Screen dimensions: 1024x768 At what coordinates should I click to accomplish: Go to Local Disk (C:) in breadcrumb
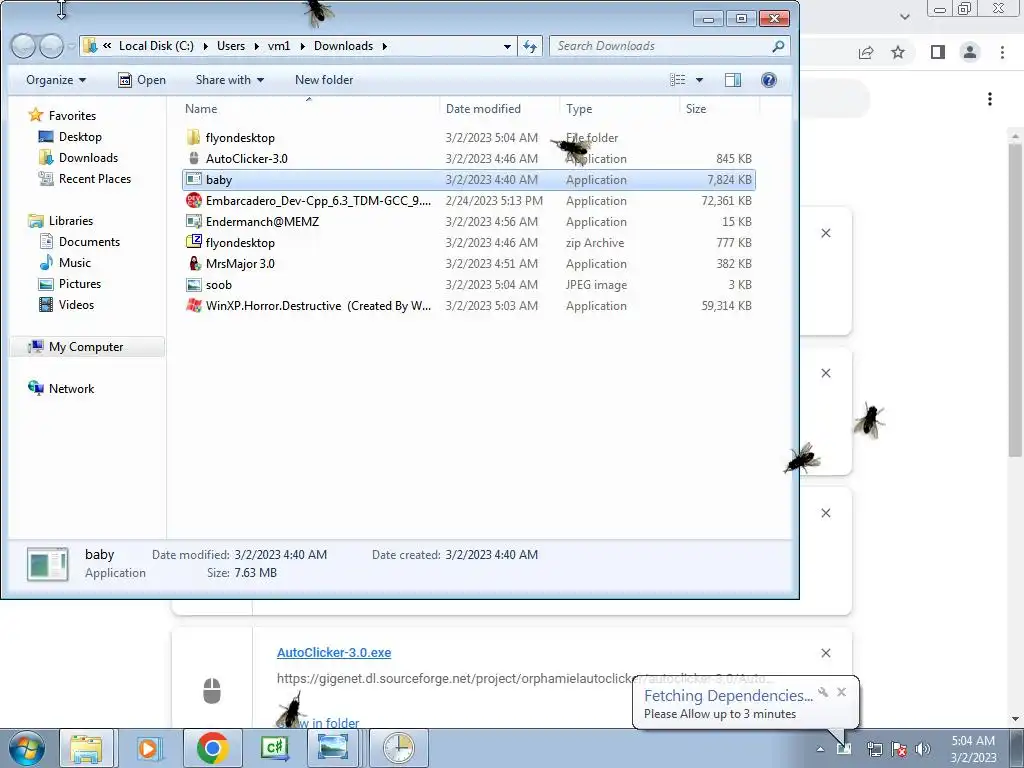click(156, 46)
